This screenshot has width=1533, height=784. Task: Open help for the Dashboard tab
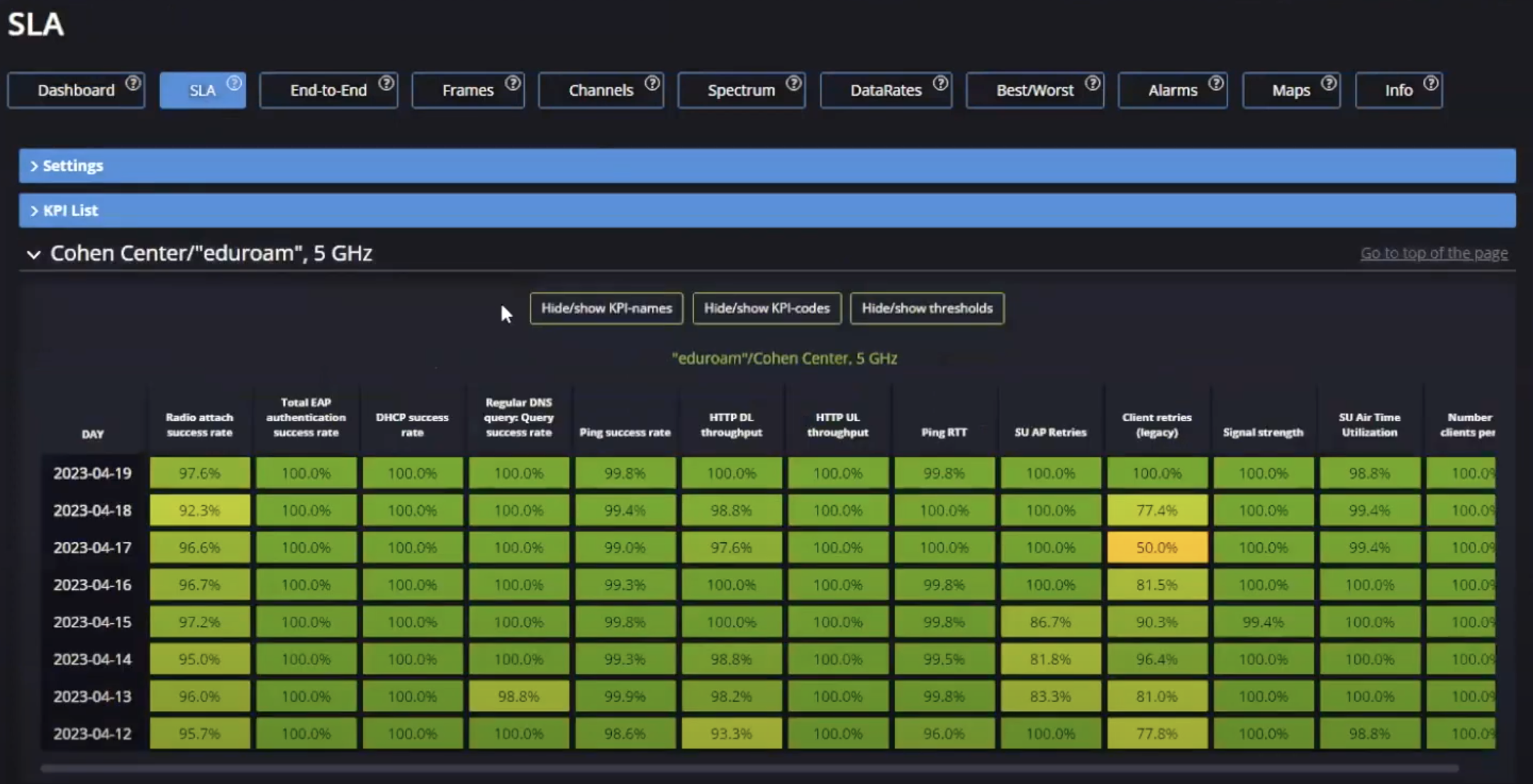133,83
